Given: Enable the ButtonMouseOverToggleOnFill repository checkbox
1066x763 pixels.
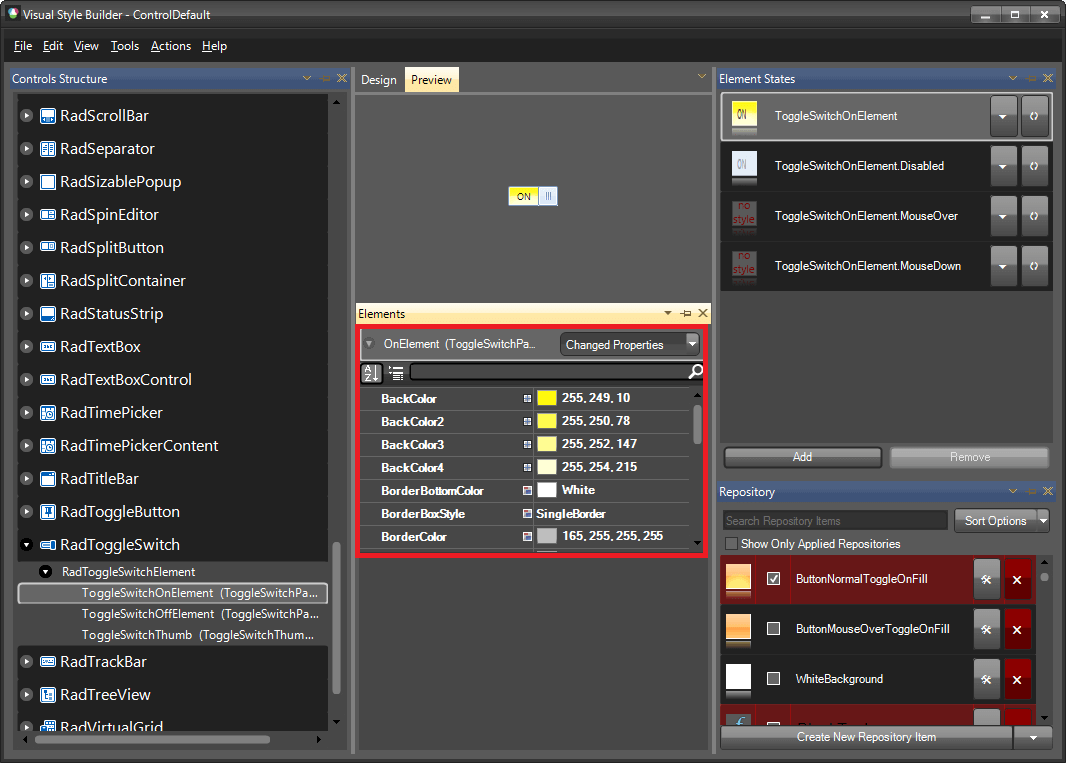Looking at the screenshot, I should [773, 629].
